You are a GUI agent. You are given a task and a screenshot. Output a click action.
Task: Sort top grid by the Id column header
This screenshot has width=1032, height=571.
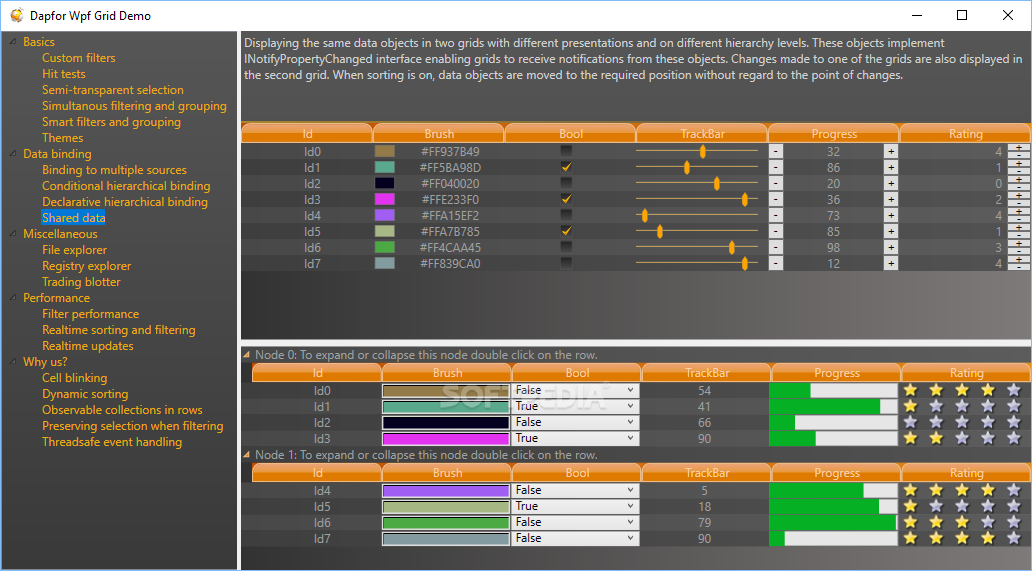(x=307, y=134)
